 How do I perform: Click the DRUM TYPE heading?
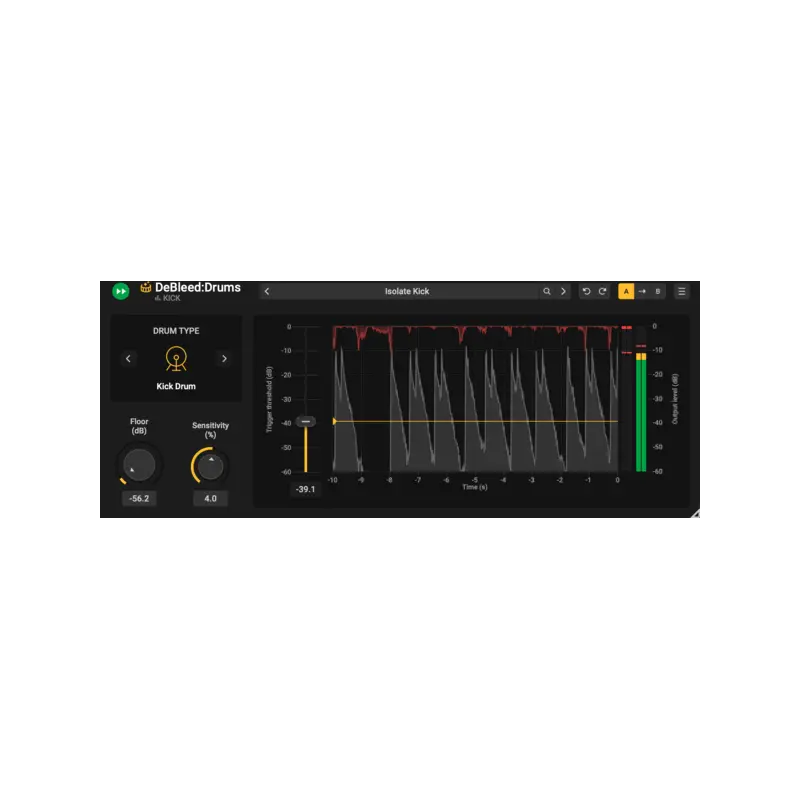click(x=176, y=331)
